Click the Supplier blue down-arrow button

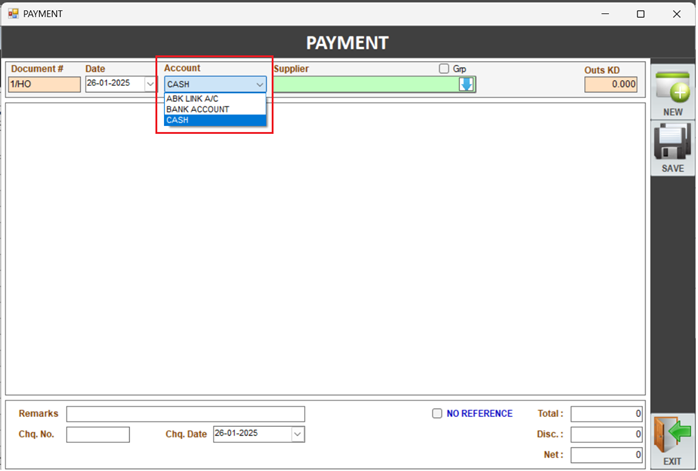(x=466, y=84)
